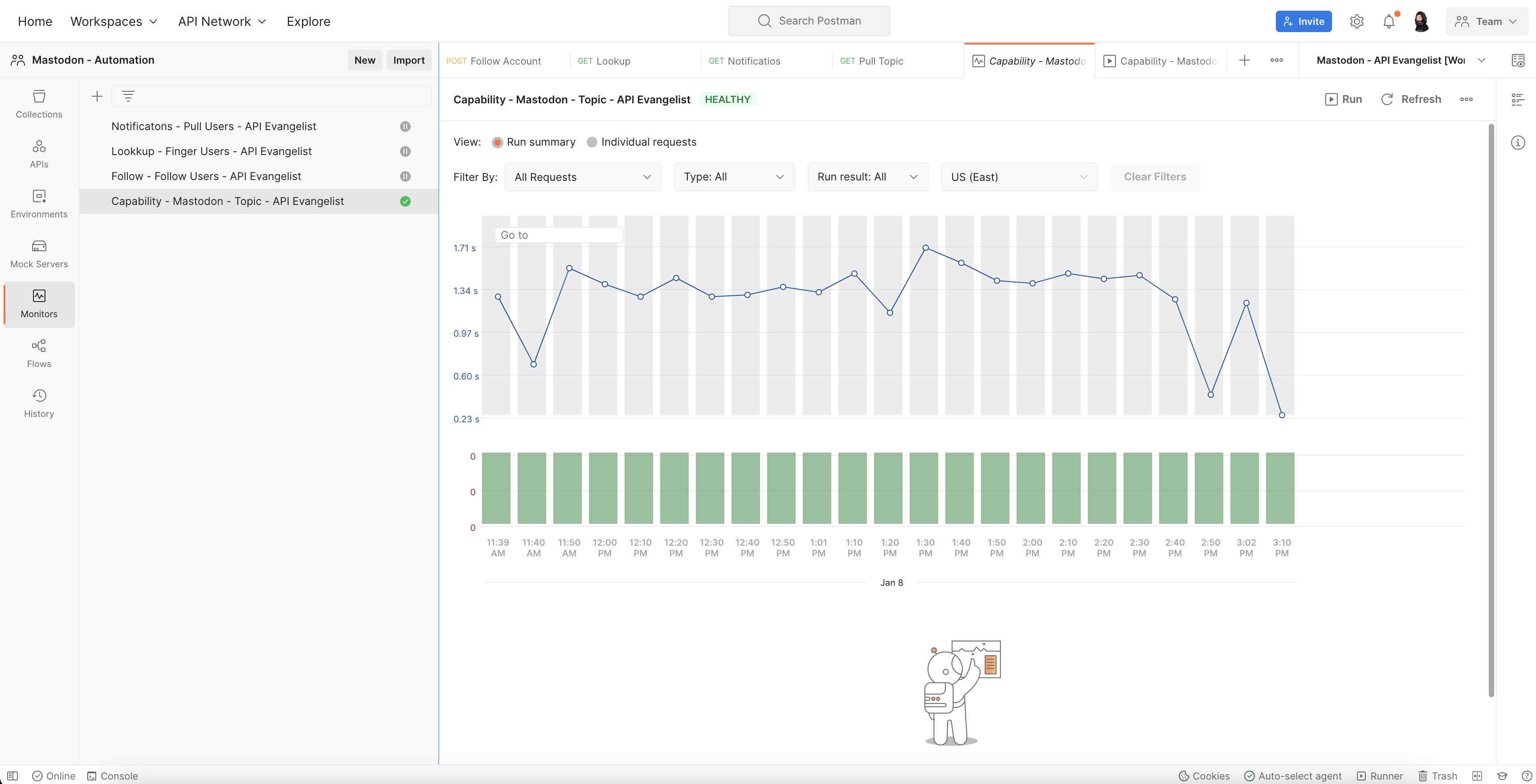1536x784 pixels.
Task: Open monitor more actions ellipsis
Action: click(x=1466, y=99)
